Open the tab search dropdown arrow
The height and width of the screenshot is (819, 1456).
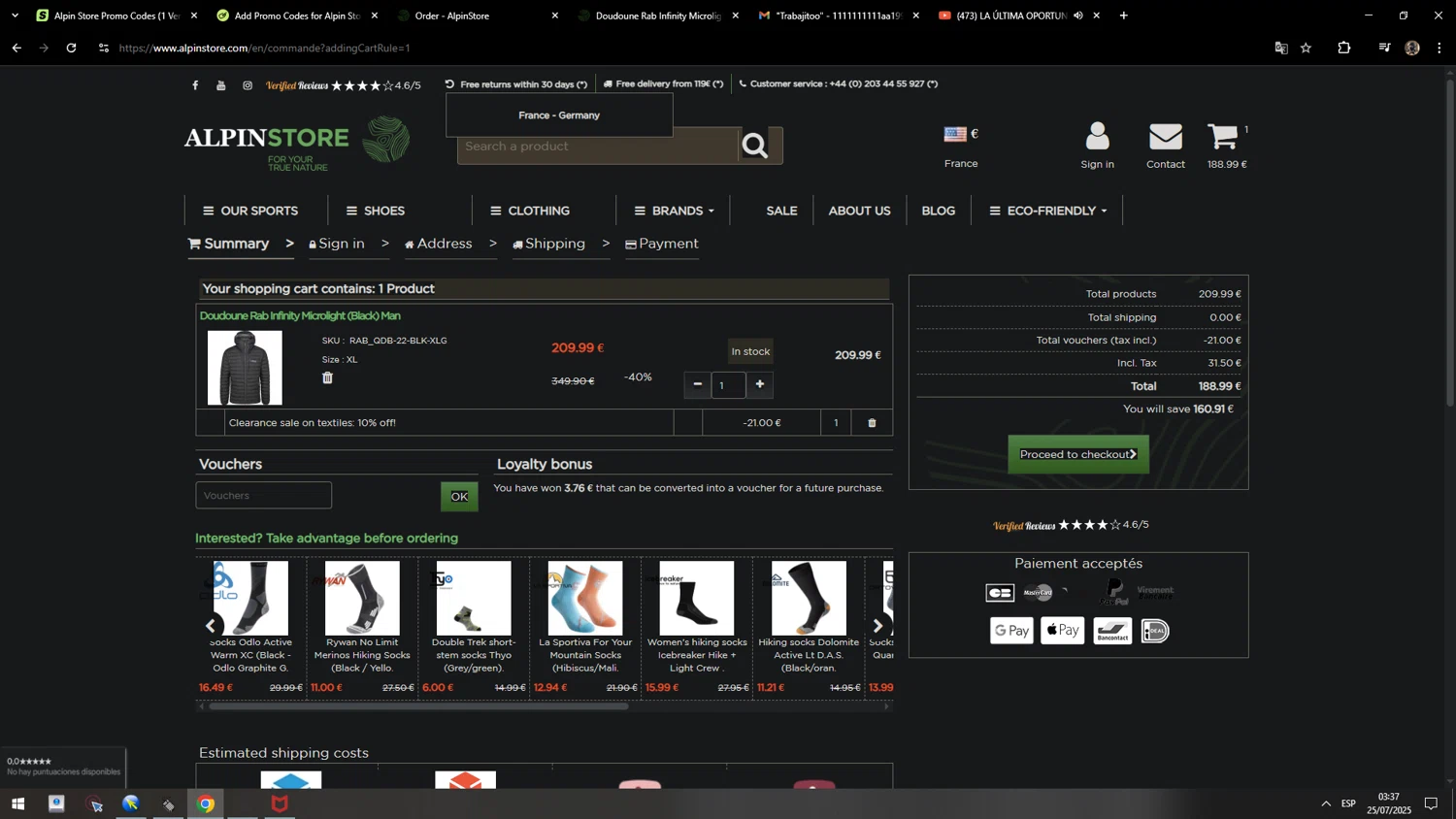(15, 16)
